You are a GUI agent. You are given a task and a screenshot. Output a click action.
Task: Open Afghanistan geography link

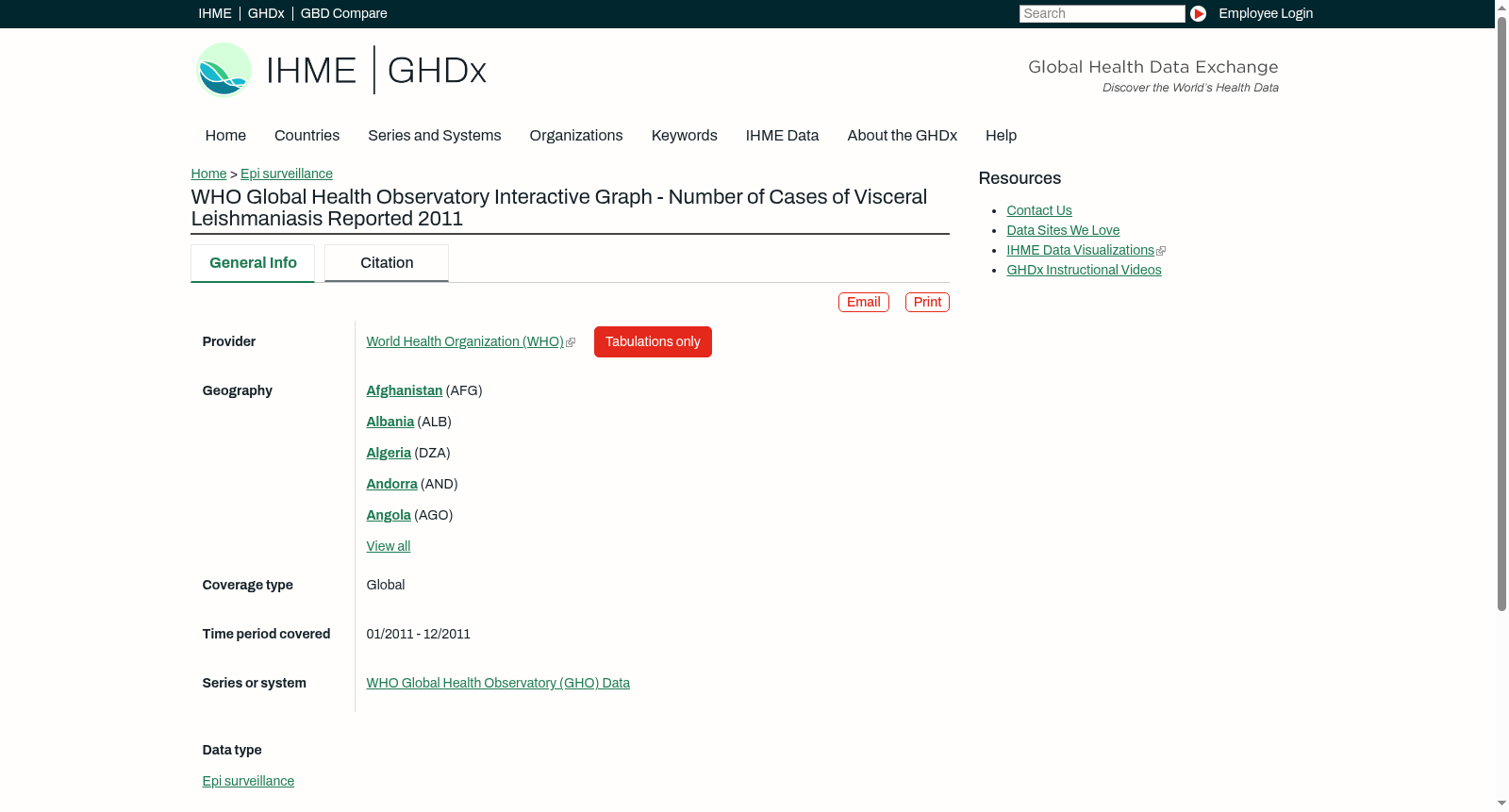(x=404, y=390)
